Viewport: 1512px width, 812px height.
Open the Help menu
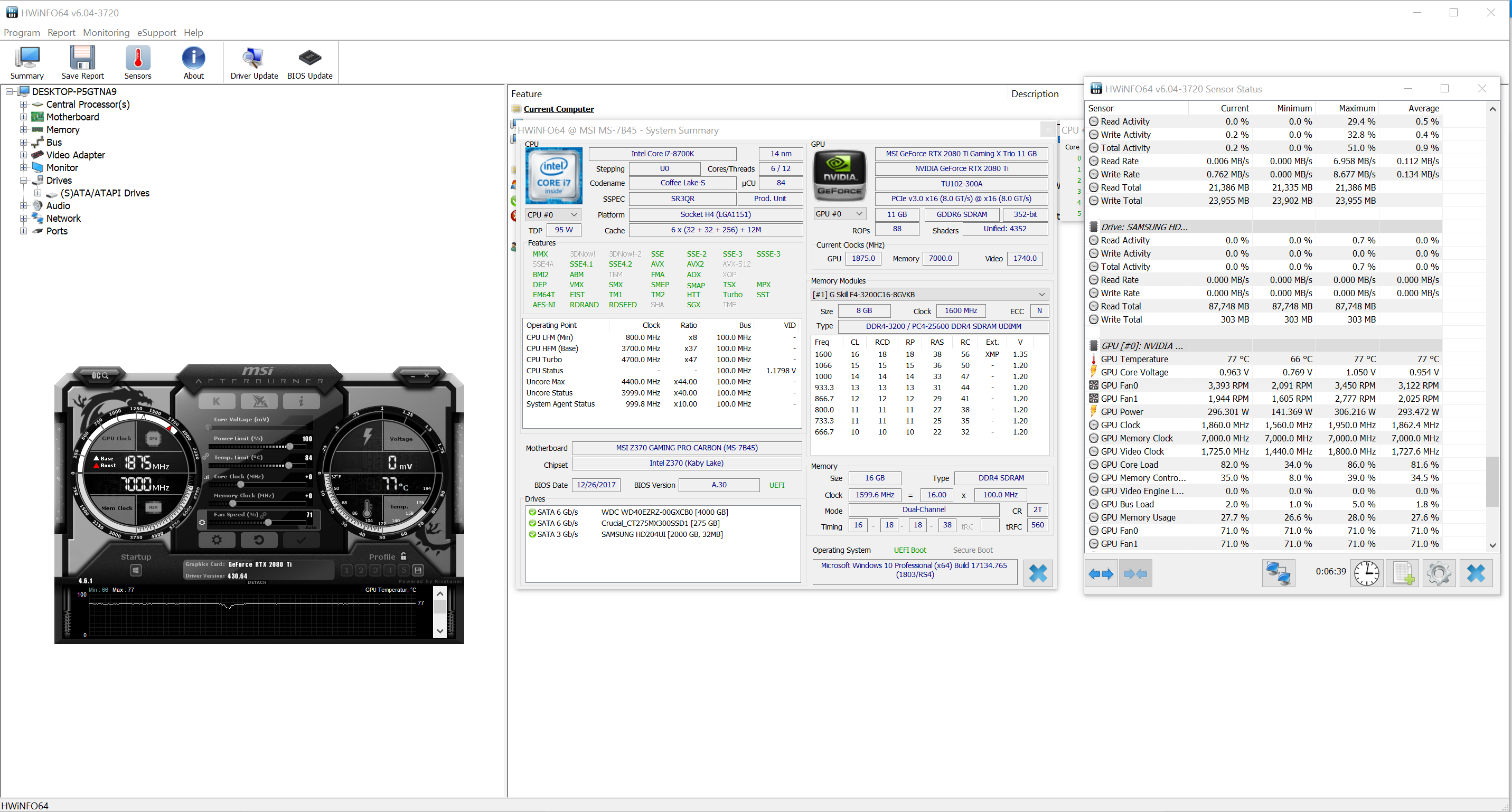193,33
